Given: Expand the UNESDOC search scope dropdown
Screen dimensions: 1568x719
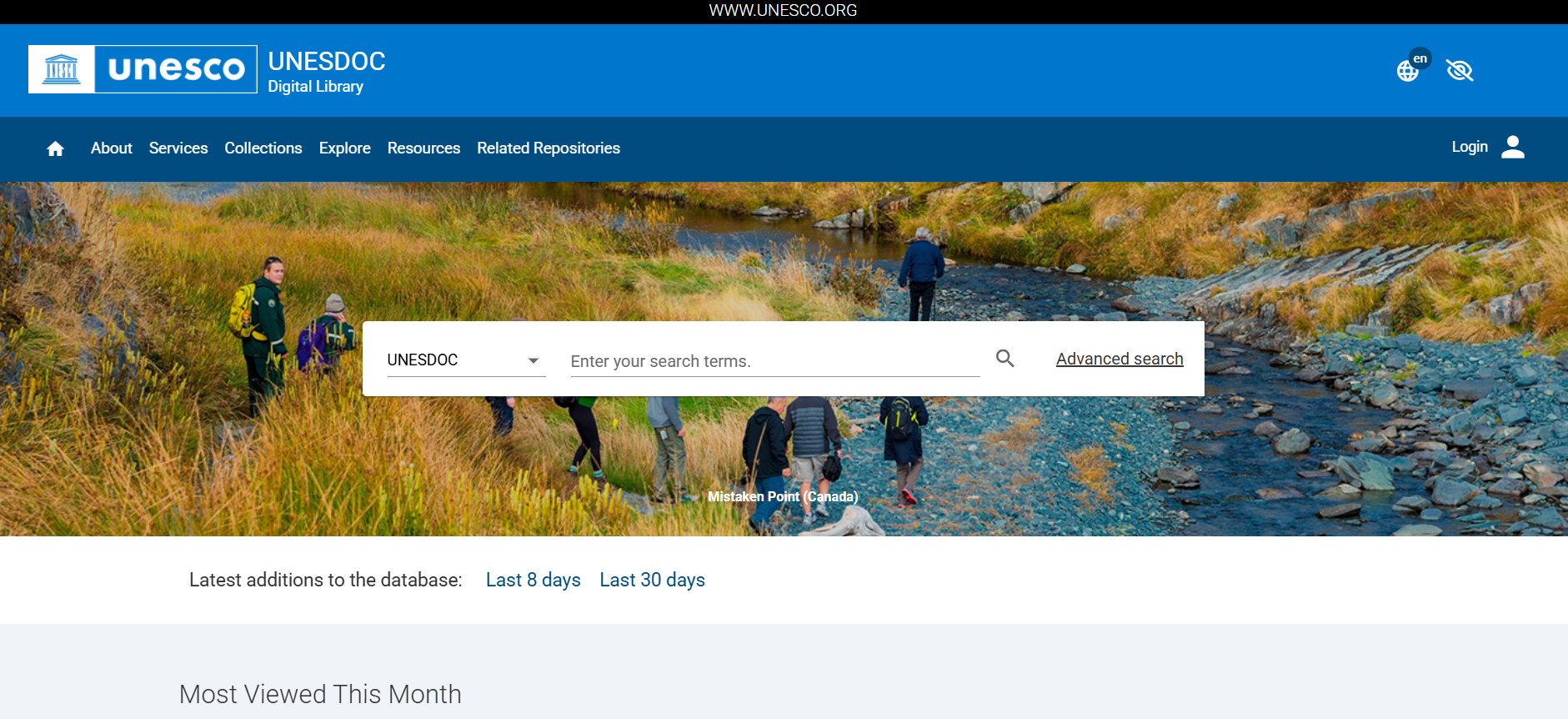Looking at the screenshot, I should point(466,360).
